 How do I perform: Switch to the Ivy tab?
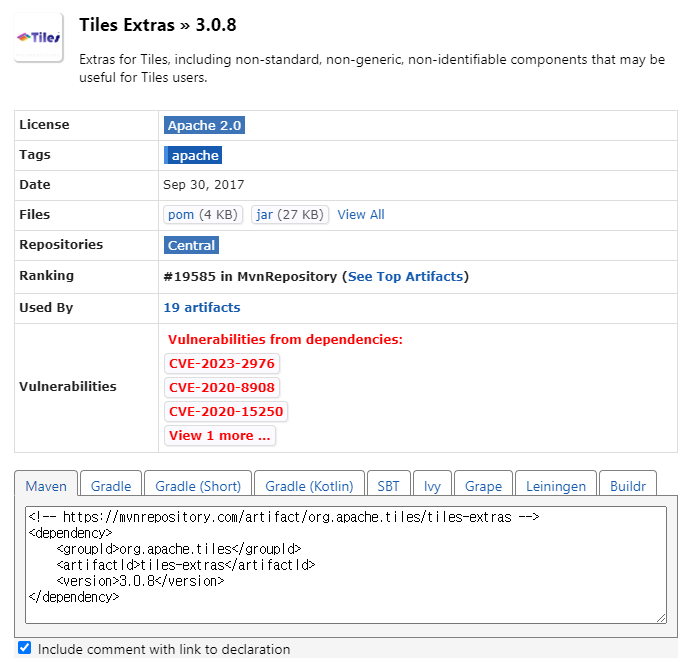tap(432, 486)
